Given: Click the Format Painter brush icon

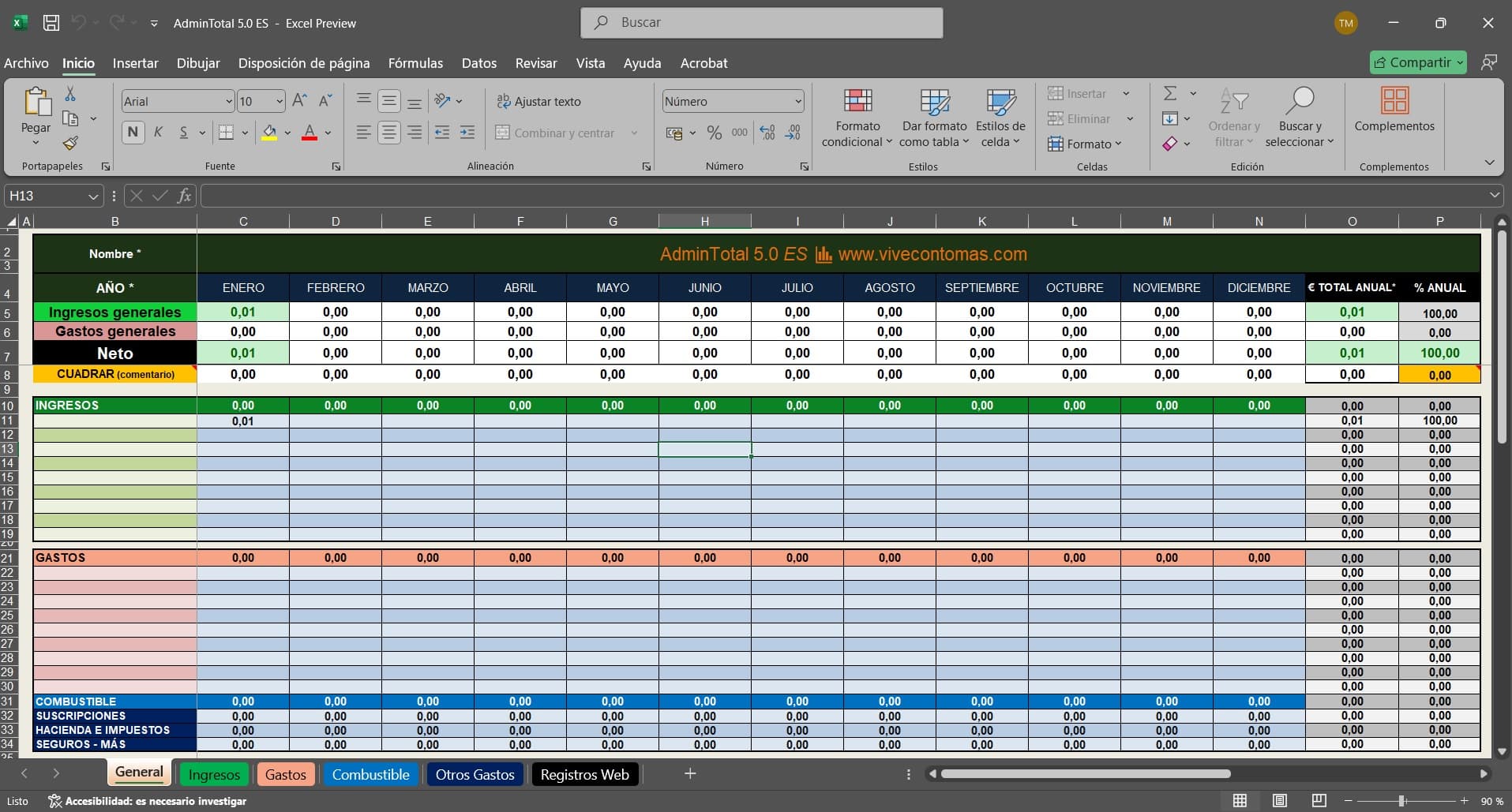Looking at the screenshot, I should [x=70, y=143].
